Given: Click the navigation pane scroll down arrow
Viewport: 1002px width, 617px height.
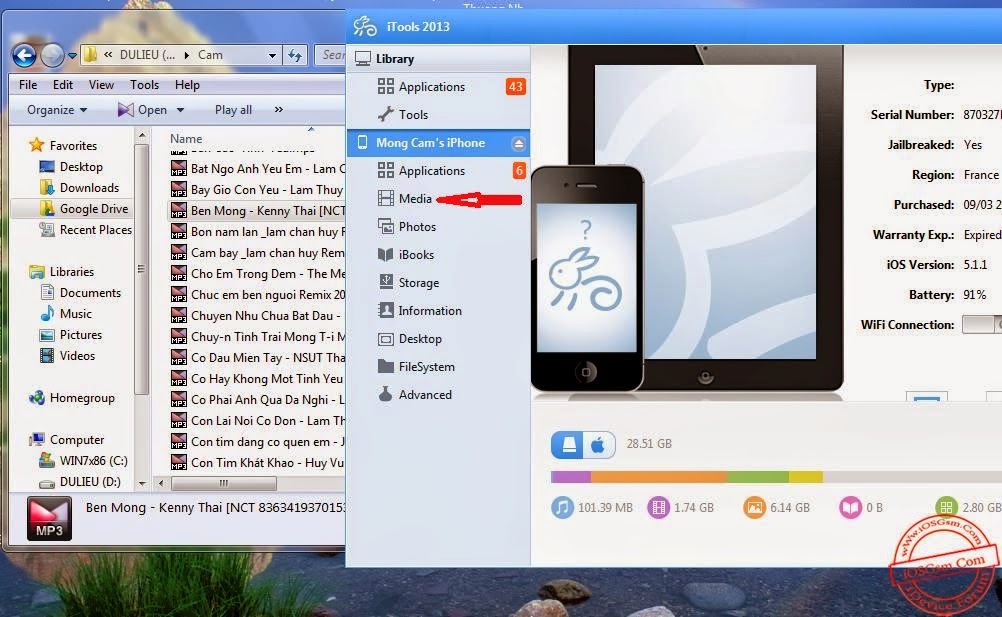Looking at the screenshot, I should coord(142,484).
